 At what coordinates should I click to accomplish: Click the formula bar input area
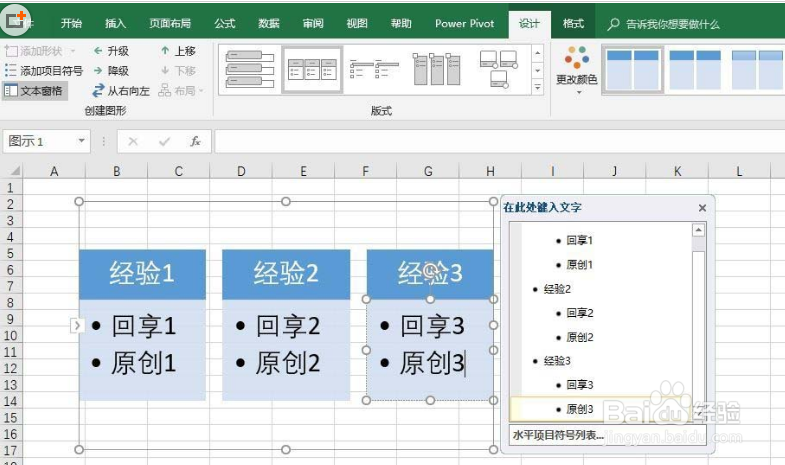(x=499, y=142)
